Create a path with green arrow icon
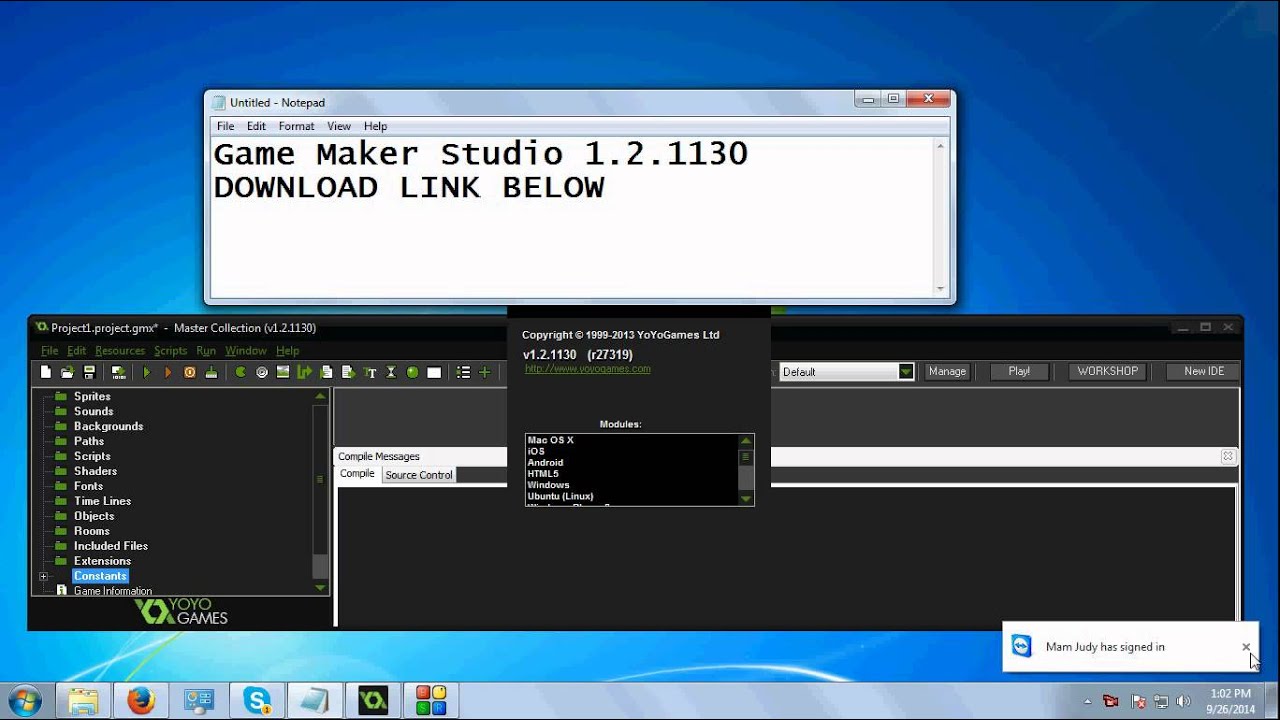The width and height of the screenshot is (1280, 720). [x=304, y=372]
